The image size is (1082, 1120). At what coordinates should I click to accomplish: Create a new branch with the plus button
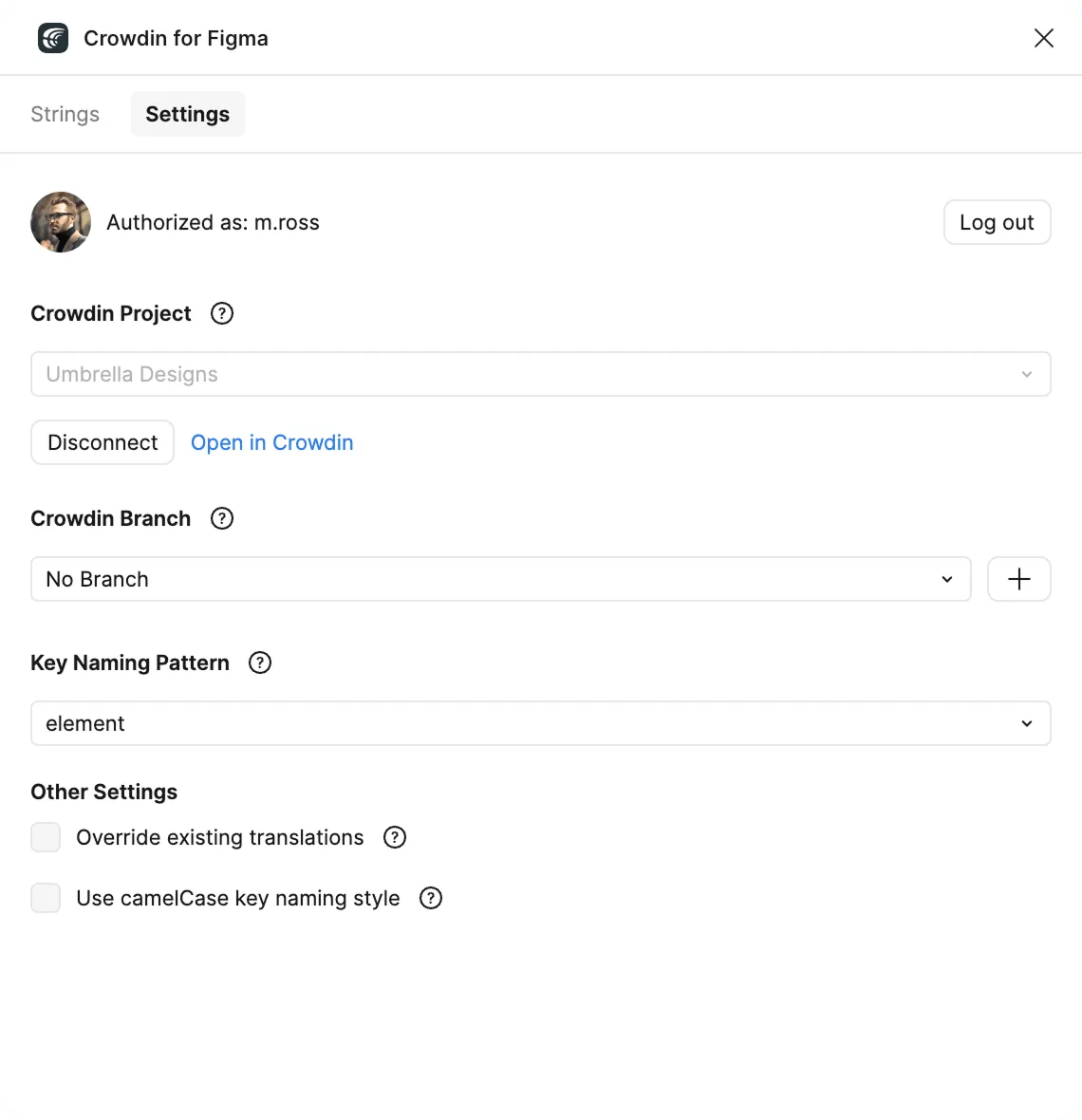[1018, 579]
